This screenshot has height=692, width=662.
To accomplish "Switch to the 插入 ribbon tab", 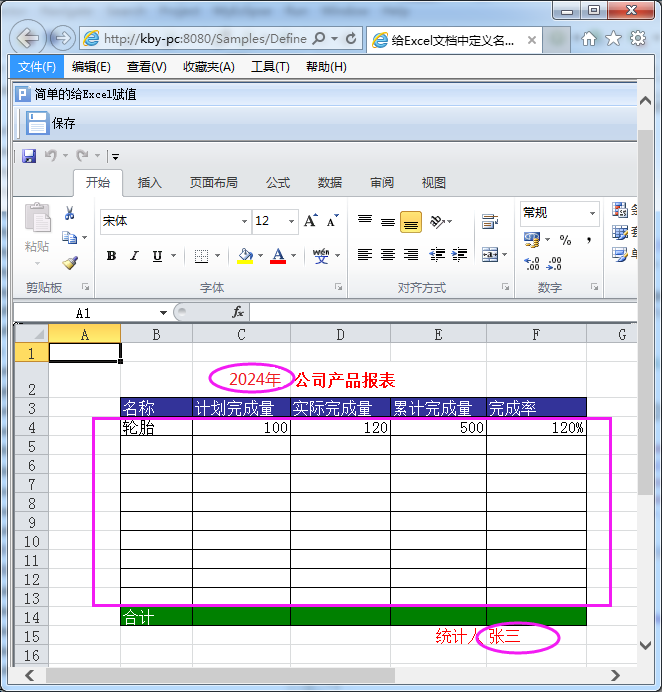I will click(x=149, y=183).
